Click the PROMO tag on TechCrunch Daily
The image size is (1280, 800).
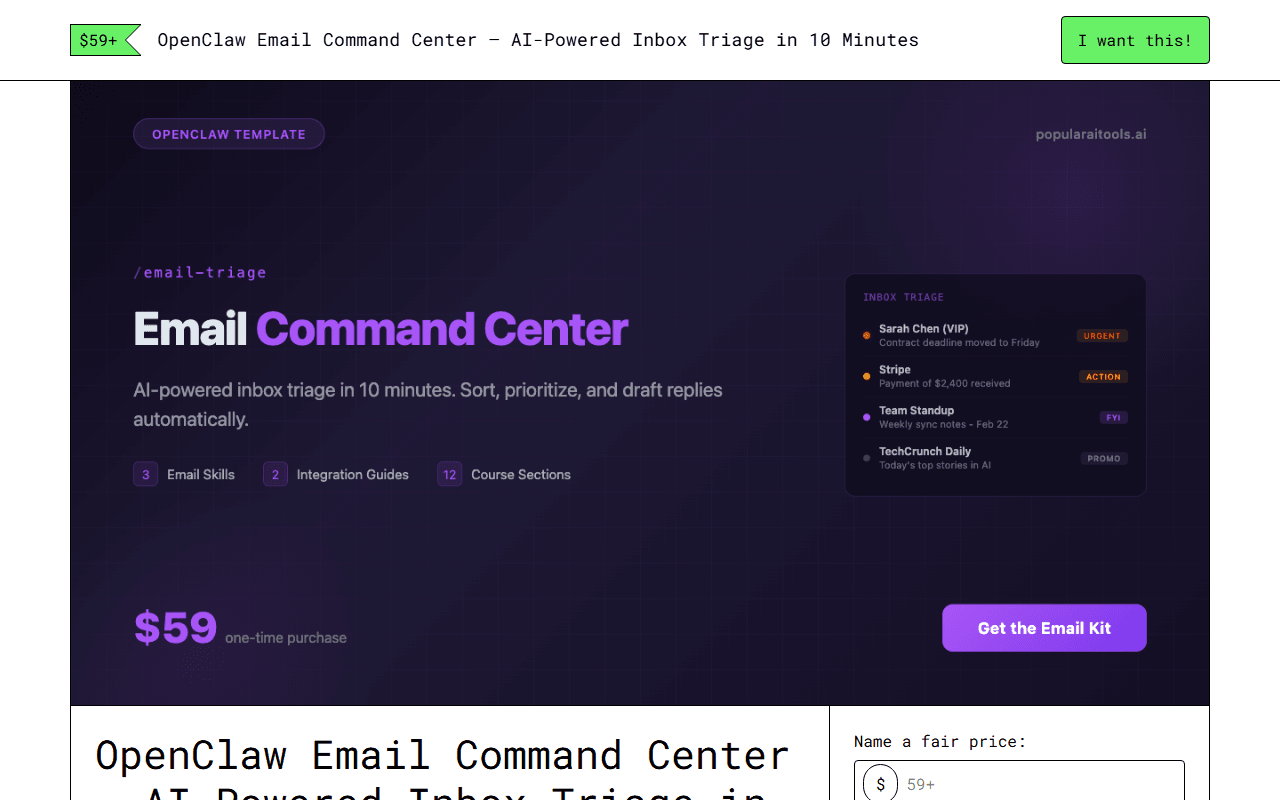[x=1103, y=458]
